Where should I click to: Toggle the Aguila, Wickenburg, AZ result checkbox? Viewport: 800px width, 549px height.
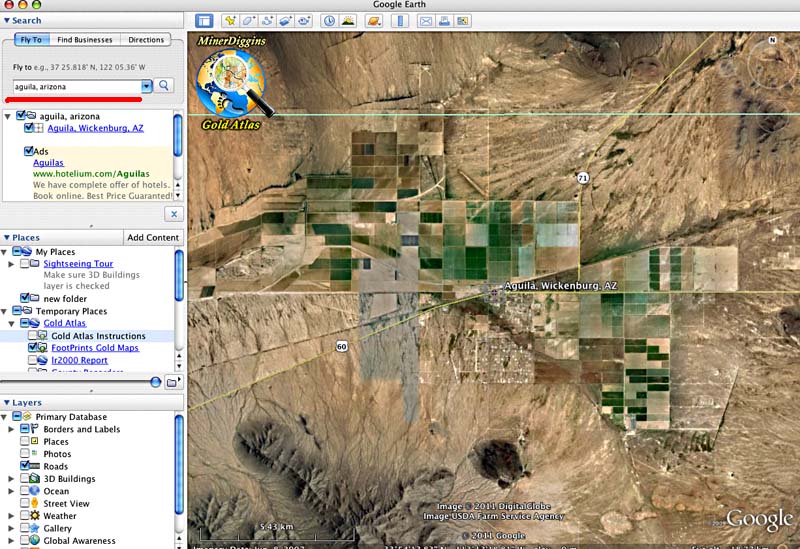29,128
